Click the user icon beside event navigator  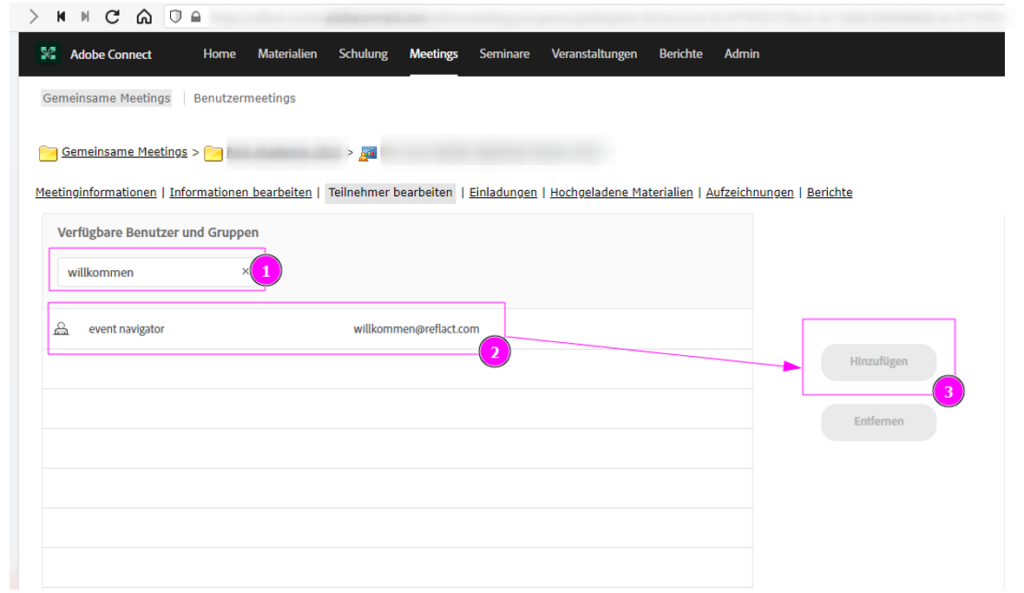click(61, 329)
